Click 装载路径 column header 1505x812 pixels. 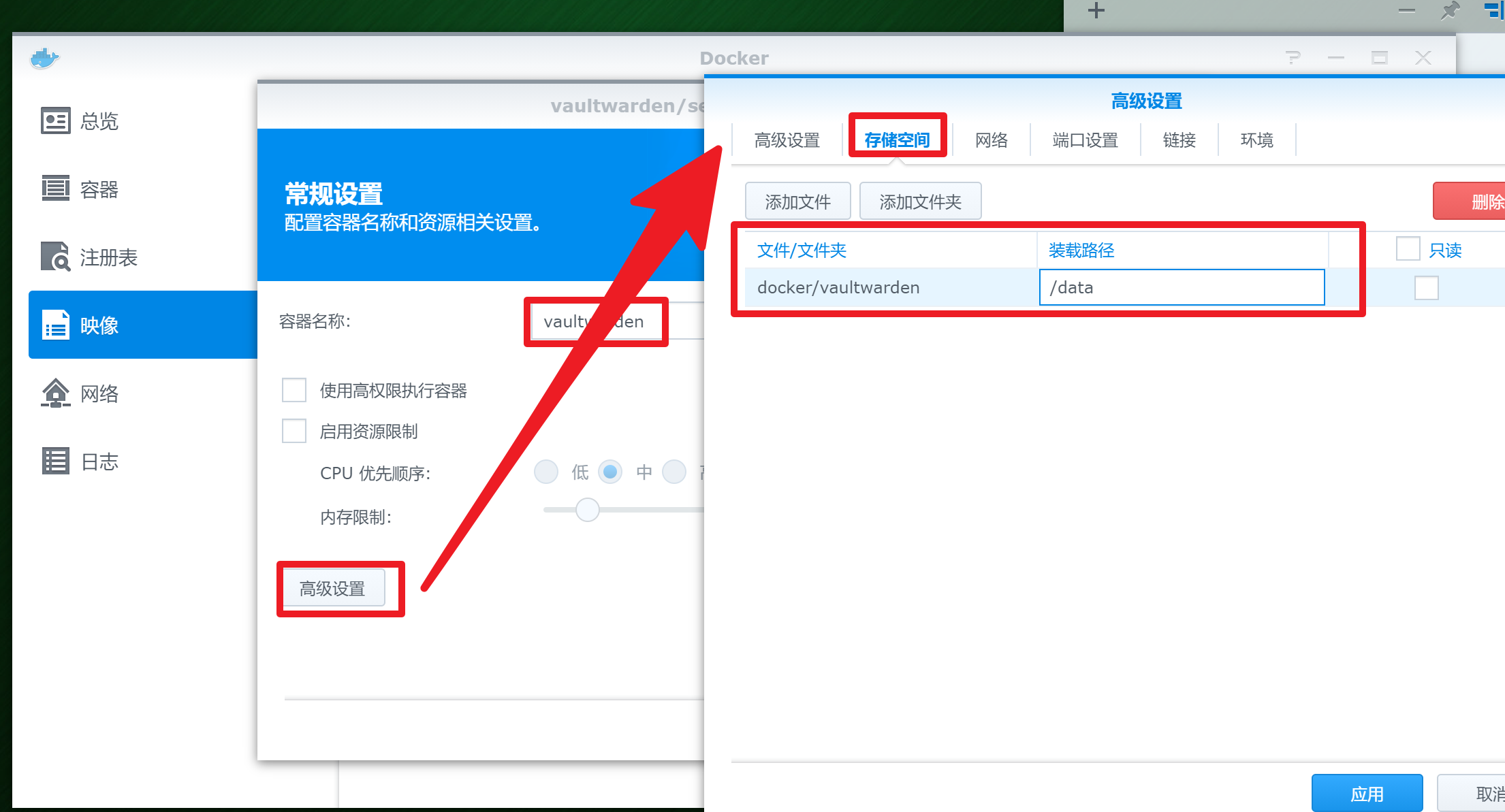click(x=1182, y=250)
